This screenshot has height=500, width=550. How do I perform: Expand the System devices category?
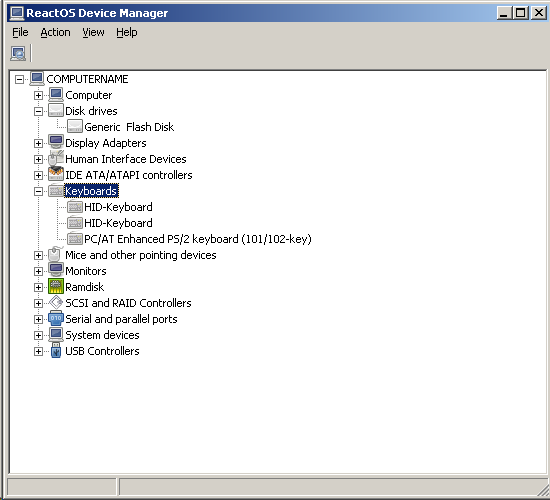pos(38,335)
